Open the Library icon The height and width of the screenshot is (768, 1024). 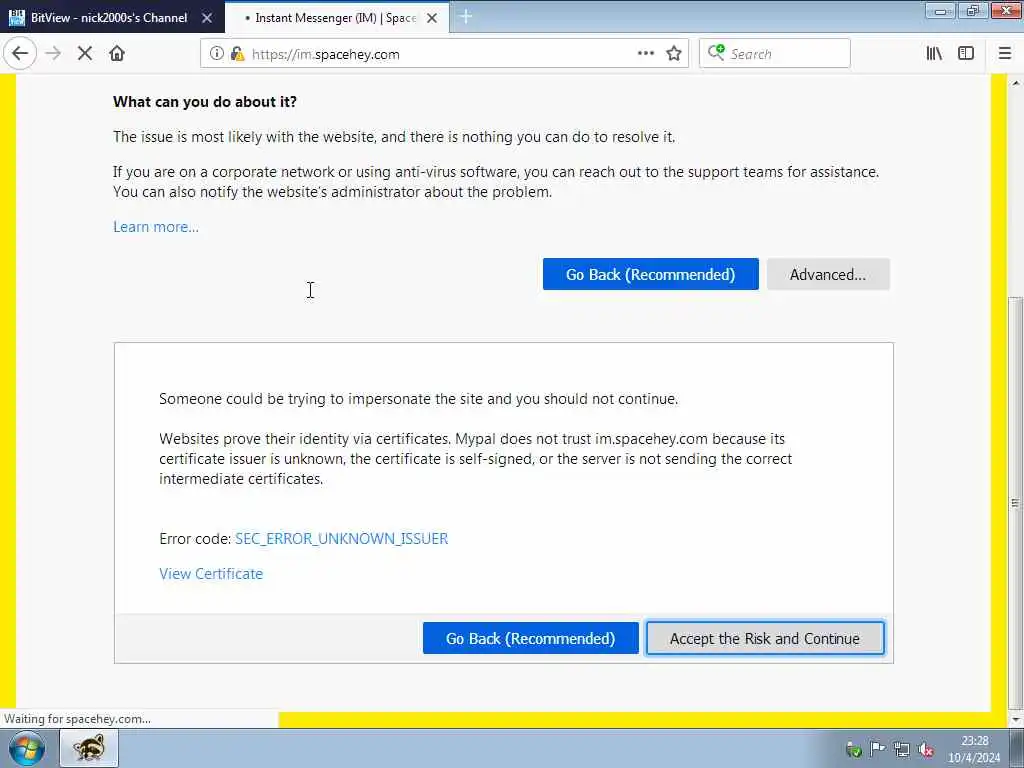[935, 54]
